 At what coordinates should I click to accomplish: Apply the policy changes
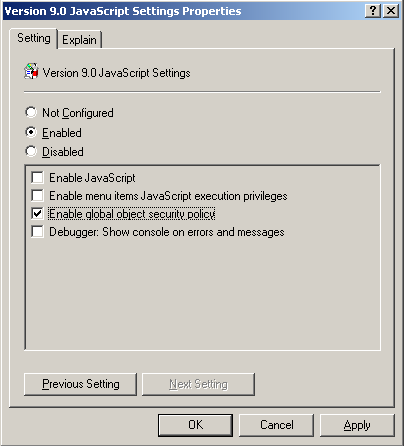357,425
